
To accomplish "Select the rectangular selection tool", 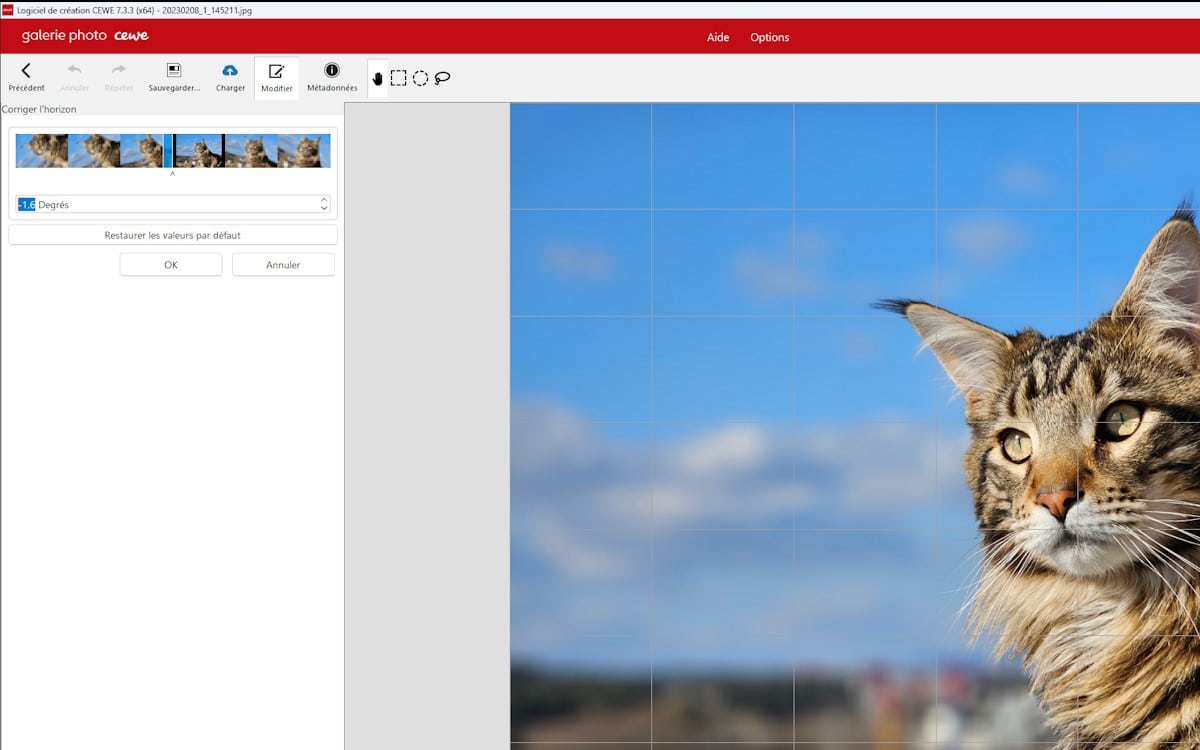I will (x=398, y=78).
